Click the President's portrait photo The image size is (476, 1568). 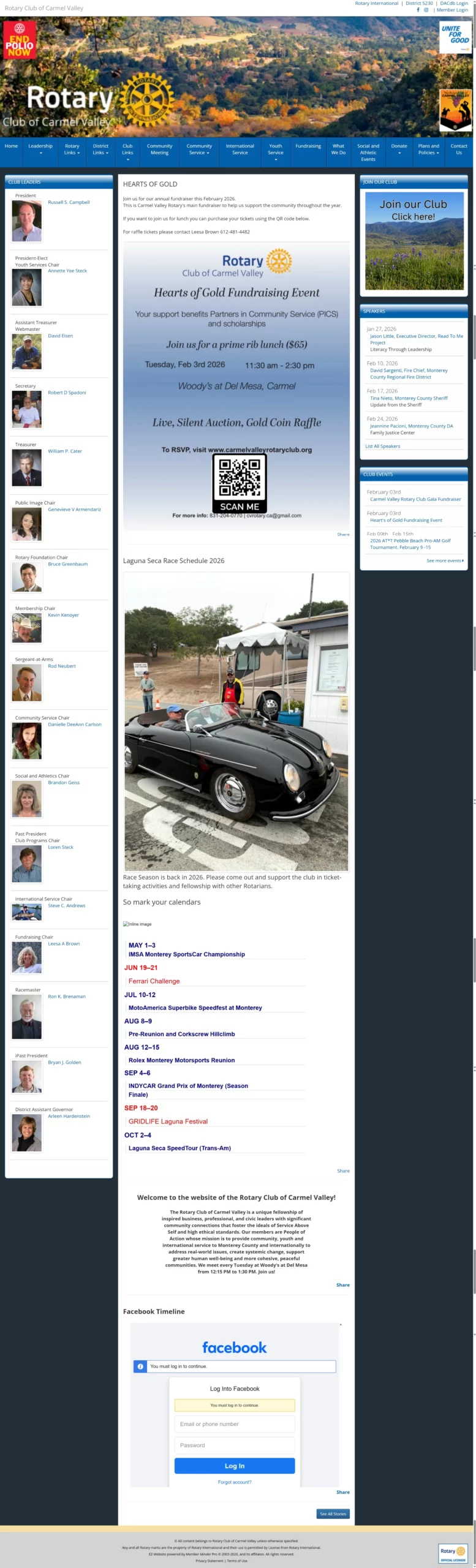pos(27,221)
